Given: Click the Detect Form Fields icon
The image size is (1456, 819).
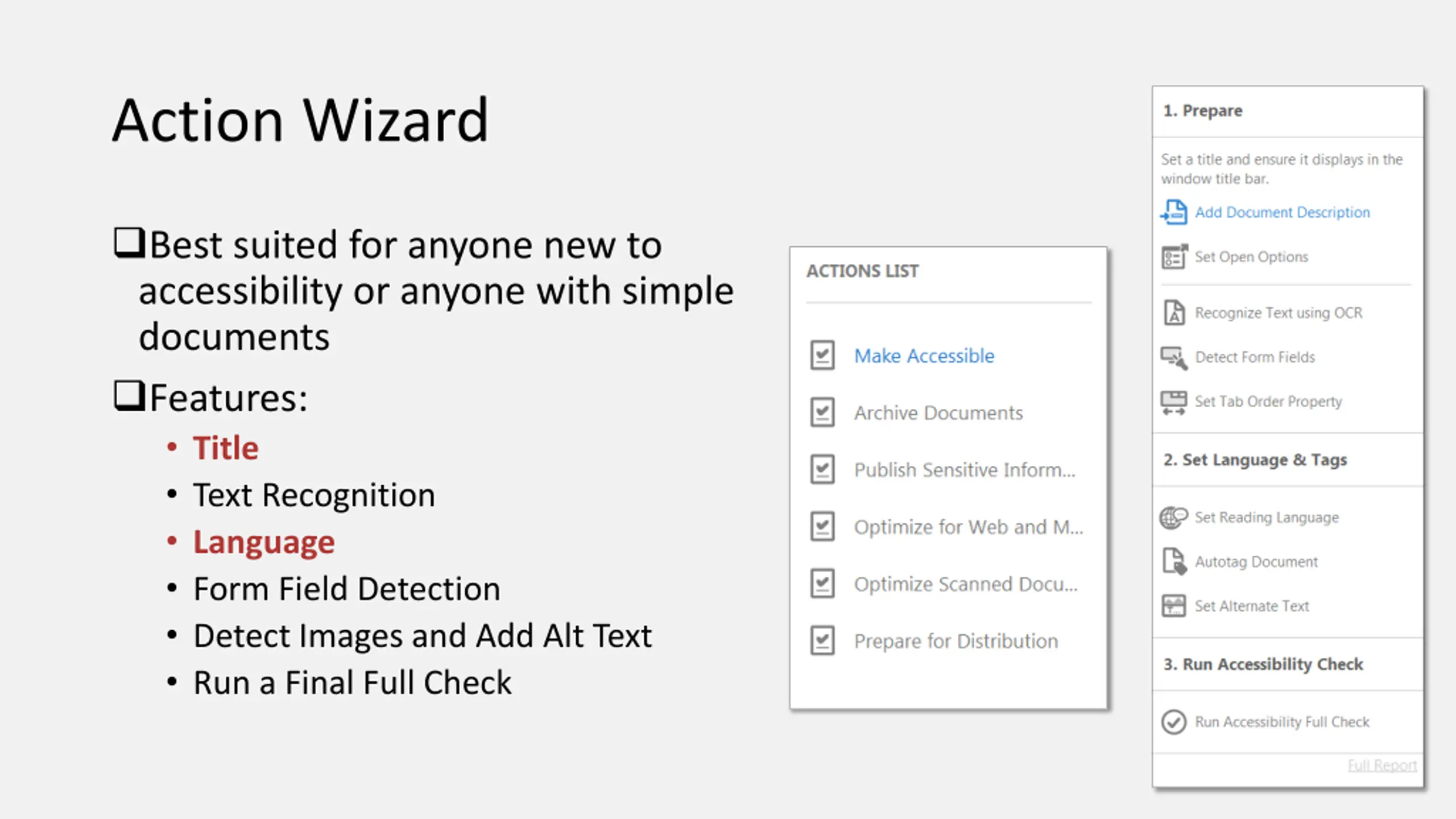Looking at the screenshot, I should (1174, 357).
